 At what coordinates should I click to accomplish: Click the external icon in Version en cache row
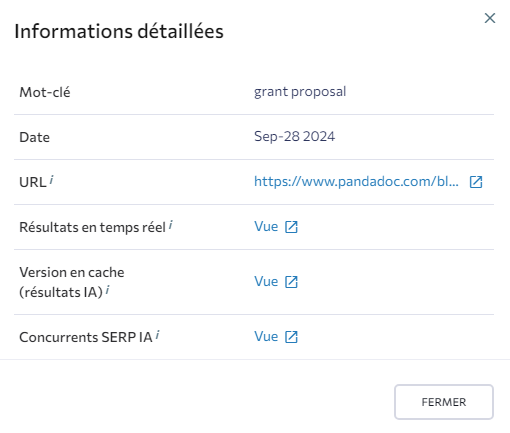click(291, 282)
